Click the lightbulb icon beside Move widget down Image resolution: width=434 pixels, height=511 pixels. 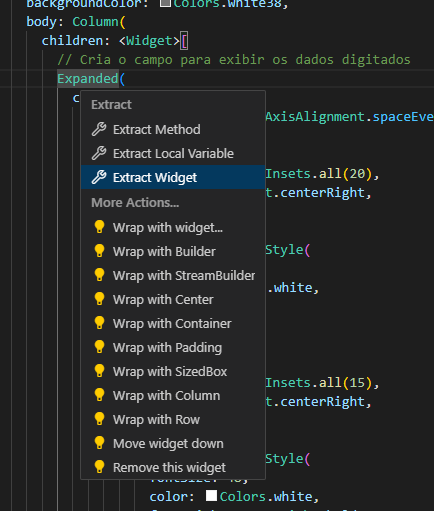(99, 443)
